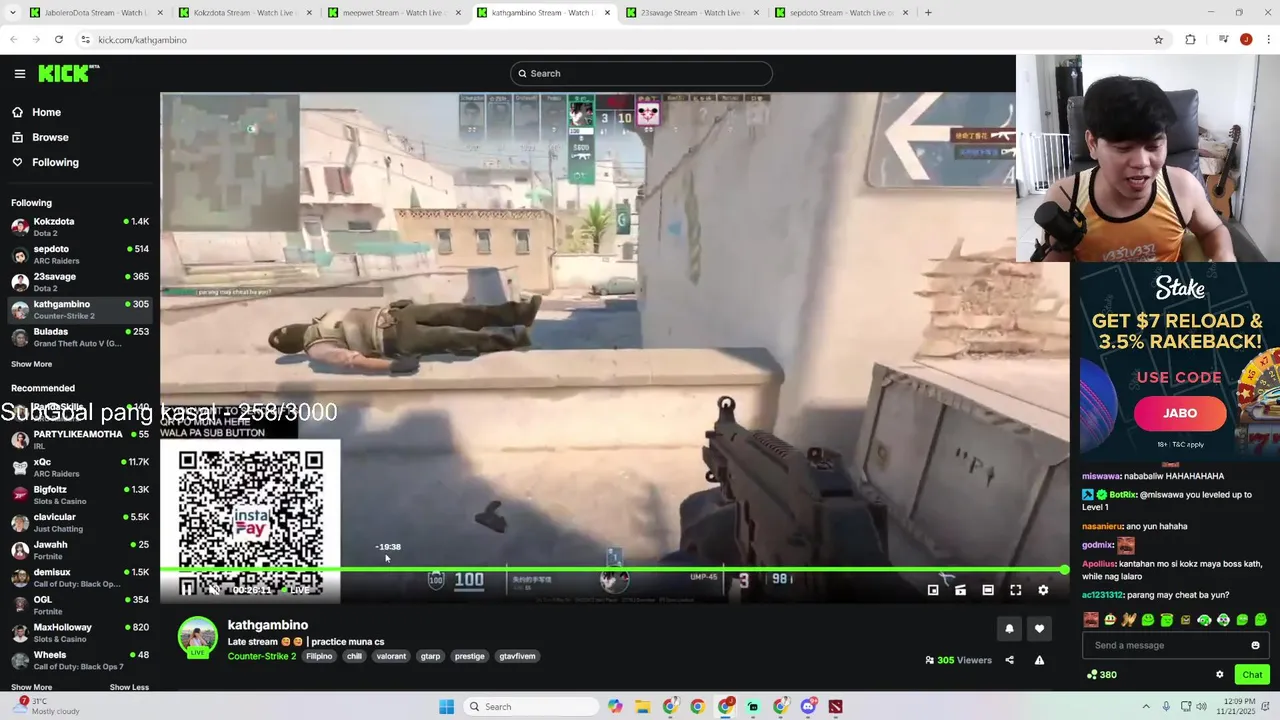The image size is (1280, 720).
Task: Open 23savage channel in sidebar
Action: tap(80, 282)
